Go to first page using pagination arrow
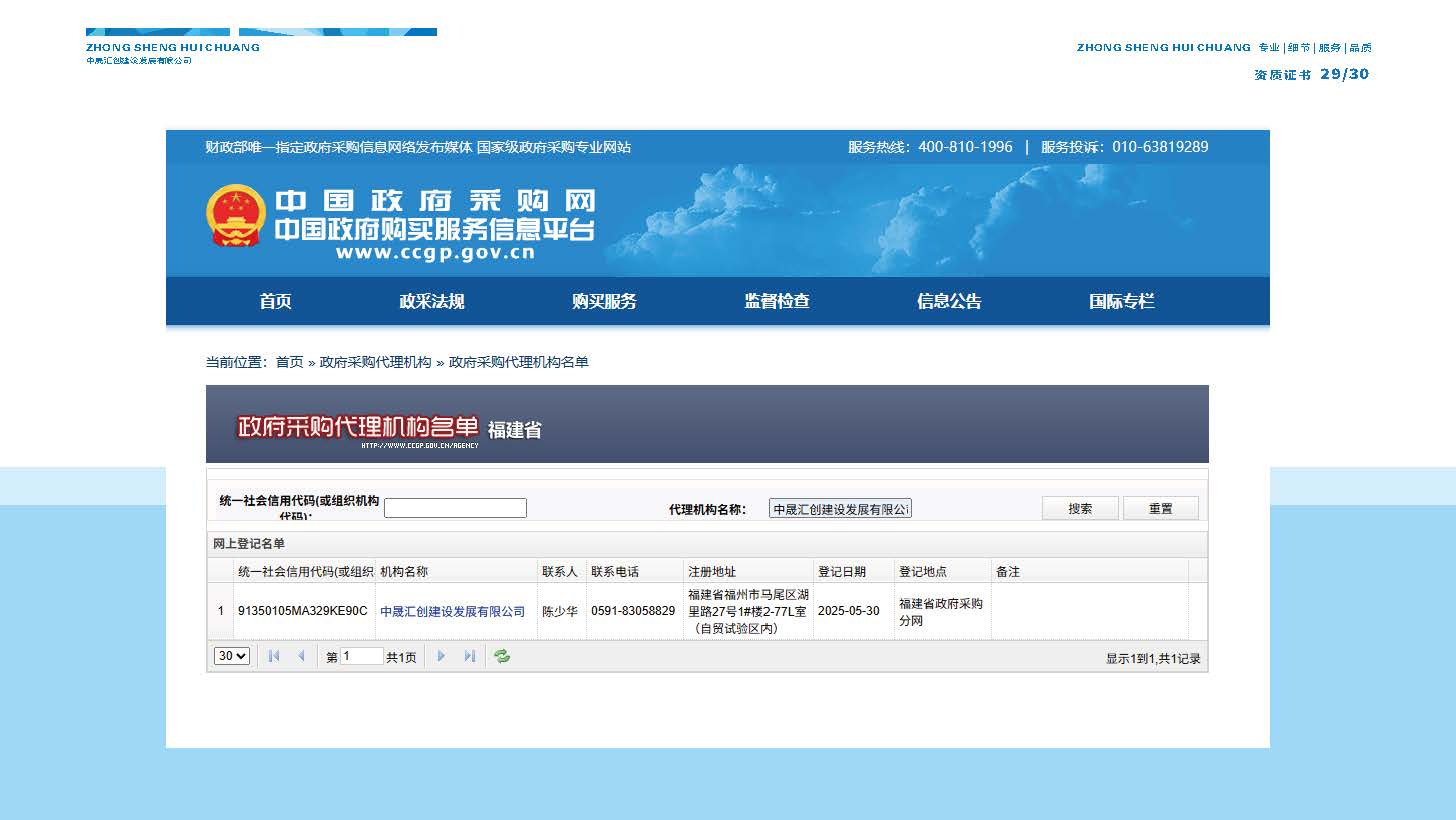Viewport: 1456px width, 820px height. (274, 656)
